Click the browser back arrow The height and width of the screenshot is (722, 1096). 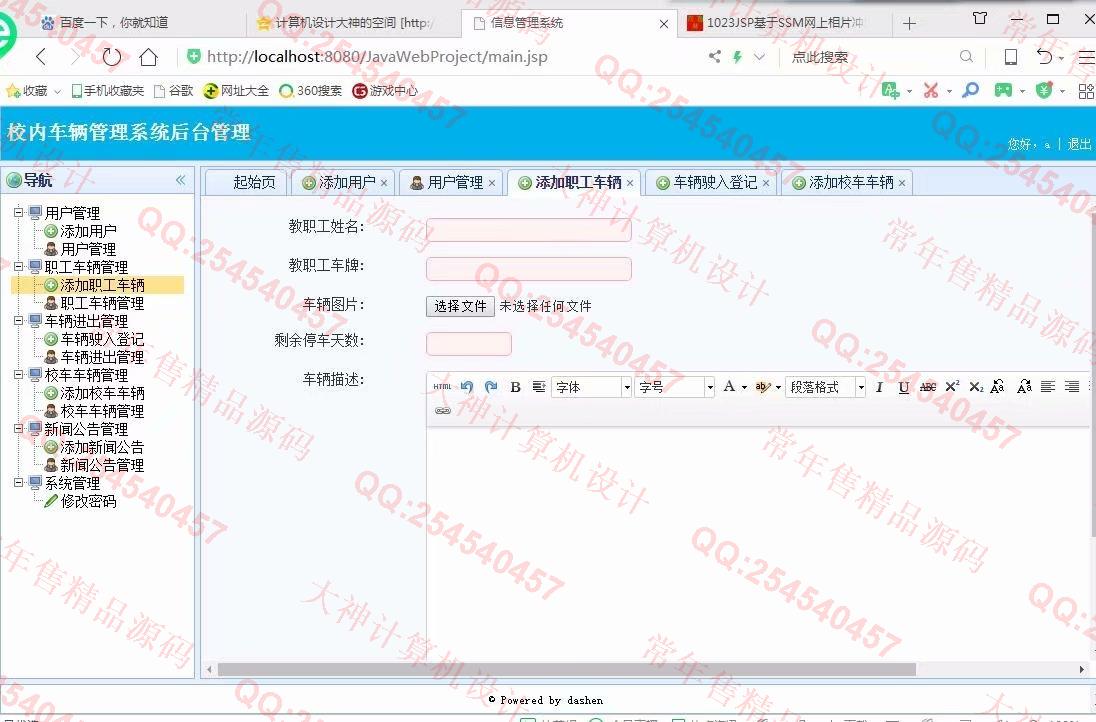coord(41,57)
